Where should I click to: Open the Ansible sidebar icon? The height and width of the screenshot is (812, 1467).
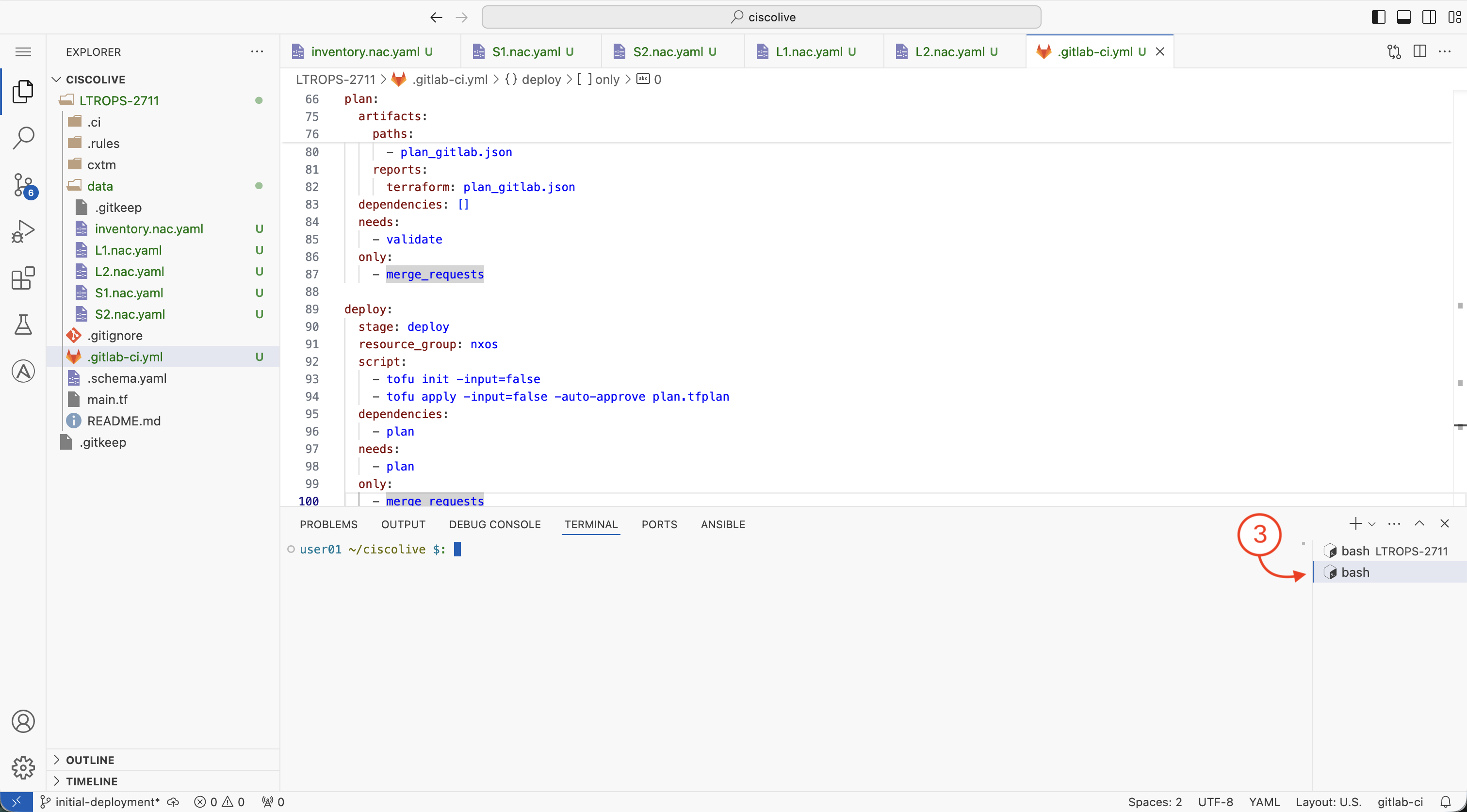(23, 371)
